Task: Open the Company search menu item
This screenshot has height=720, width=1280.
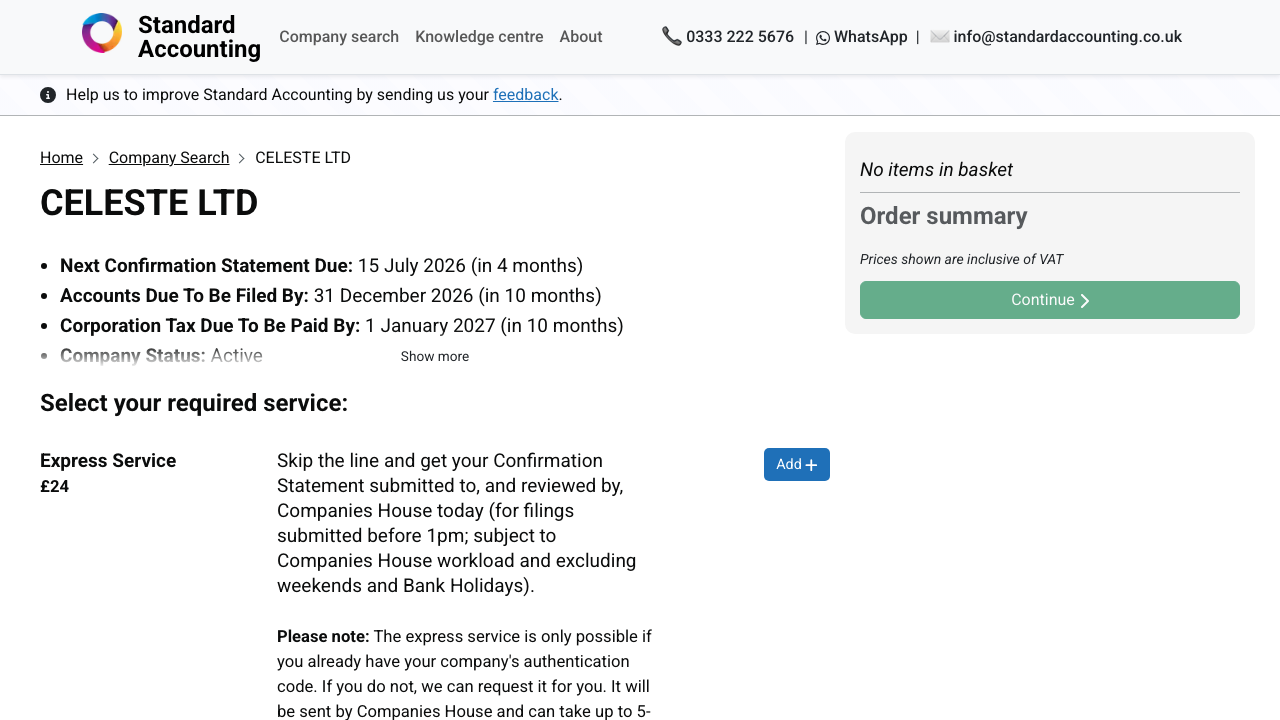Action: [x=339, y=37]
